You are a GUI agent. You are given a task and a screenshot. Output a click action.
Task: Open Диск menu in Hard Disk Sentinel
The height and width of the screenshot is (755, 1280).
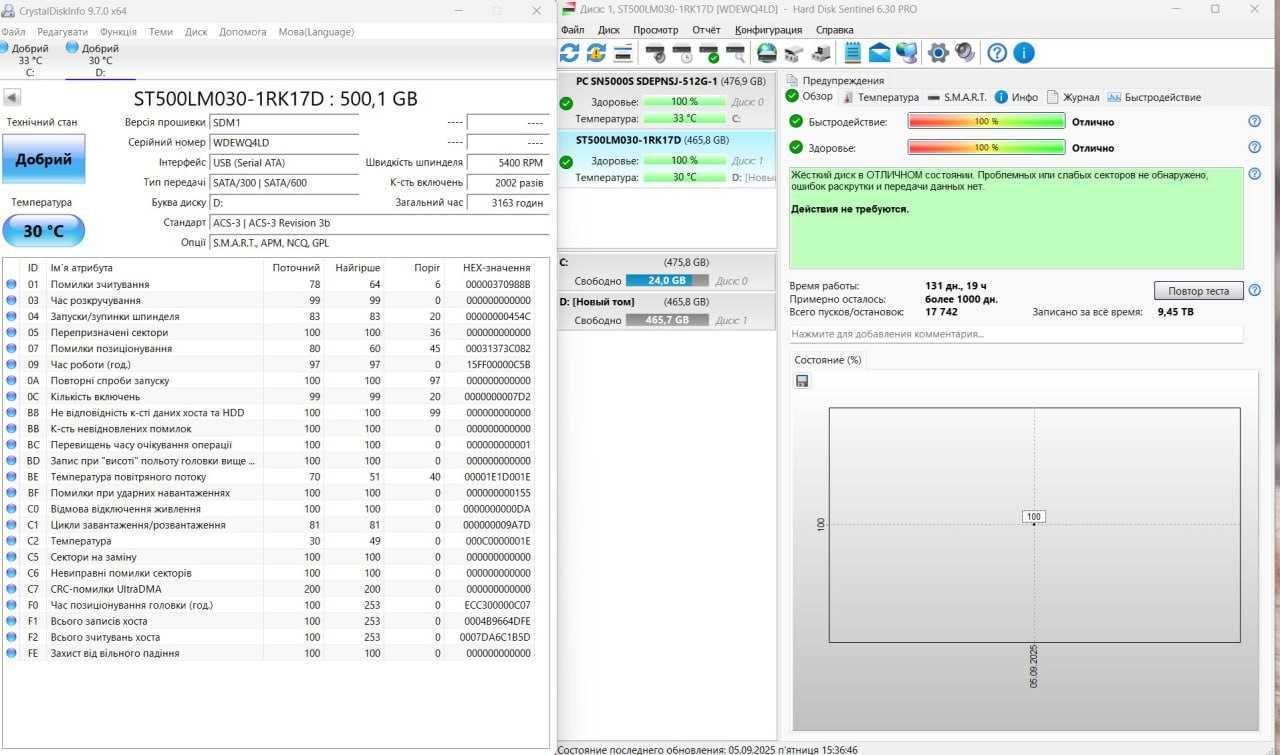click(609, 30)
